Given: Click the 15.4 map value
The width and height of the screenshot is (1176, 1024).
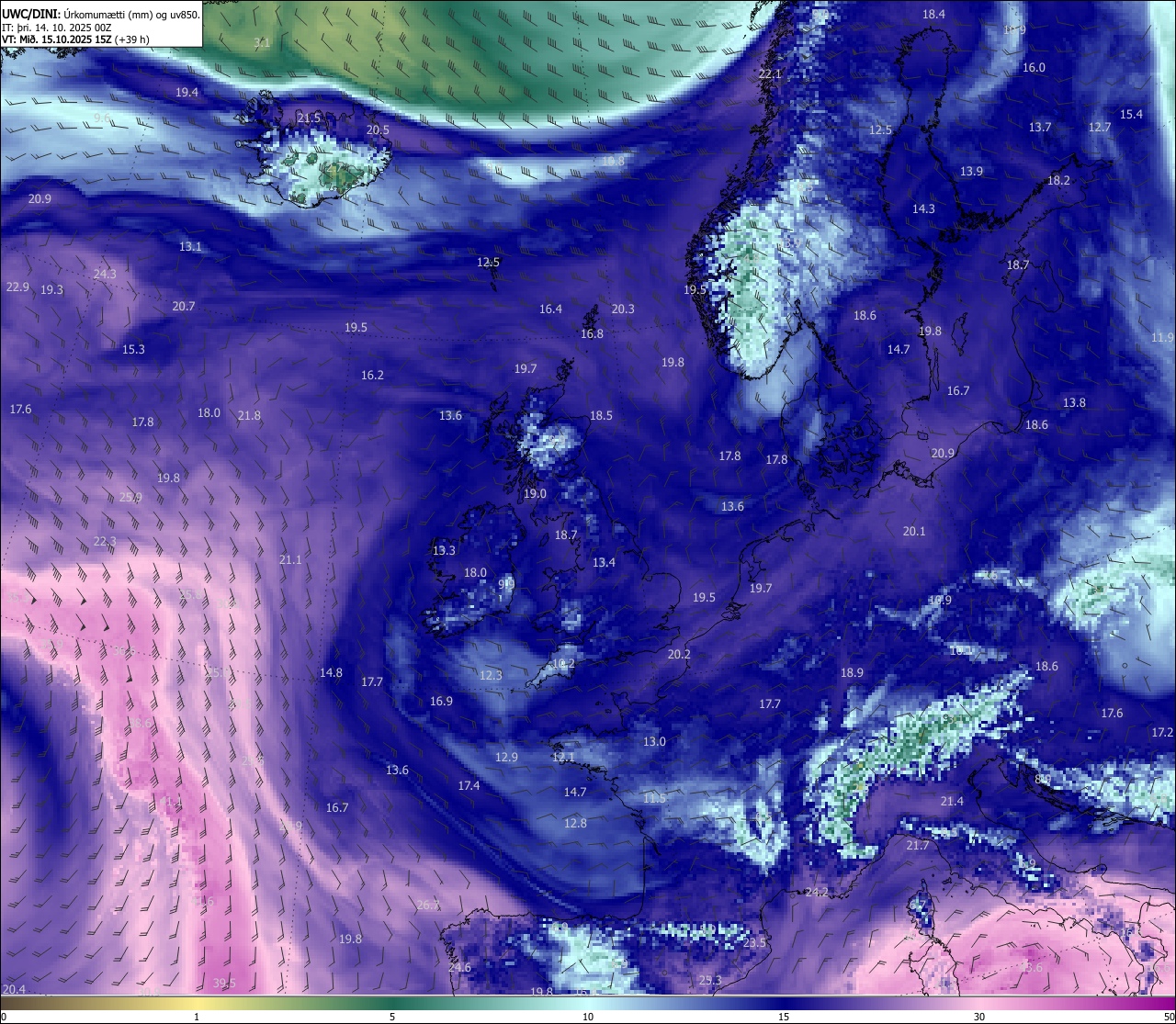Looking at the screenshot, I should coord(1131,115).
